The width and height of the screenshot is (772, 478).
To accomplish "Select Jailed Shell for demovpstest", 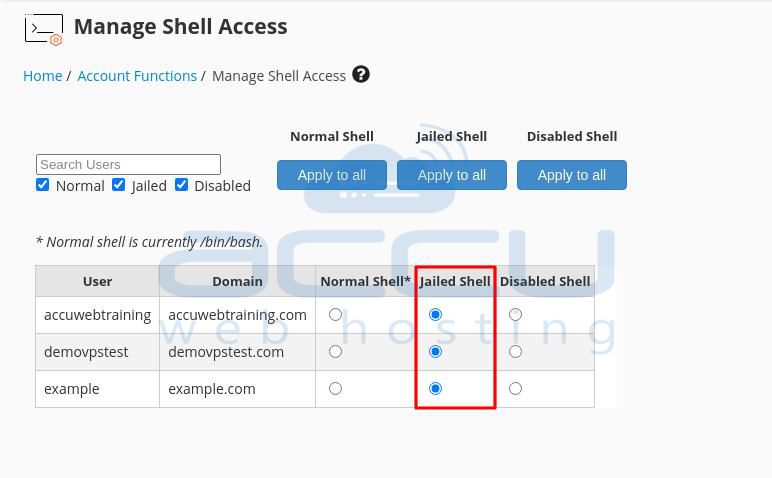I will pos(435,351).
